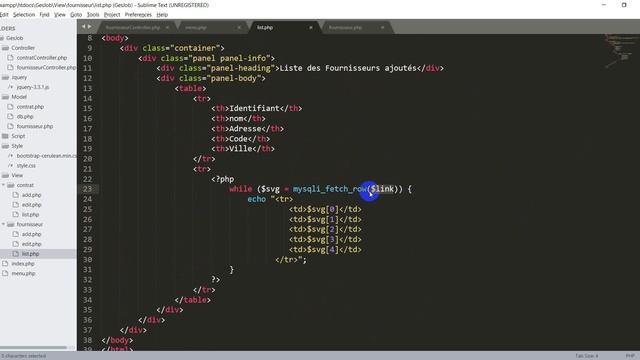Maximize the Sublime Text window
This screenshot has width=640, height=360.
point(624,5)
